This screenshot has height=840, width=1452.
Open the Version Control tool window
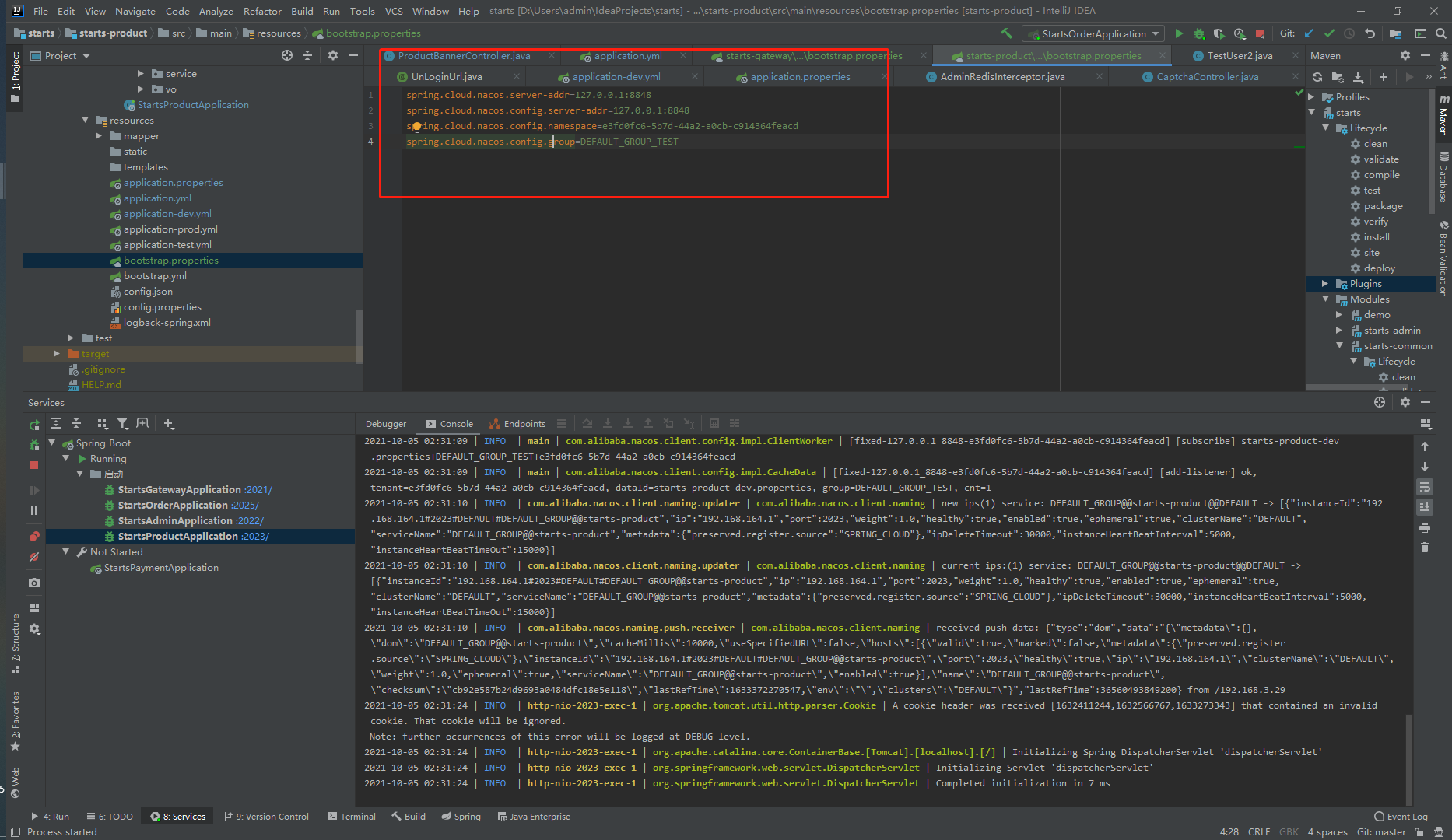tap(267, 816)
